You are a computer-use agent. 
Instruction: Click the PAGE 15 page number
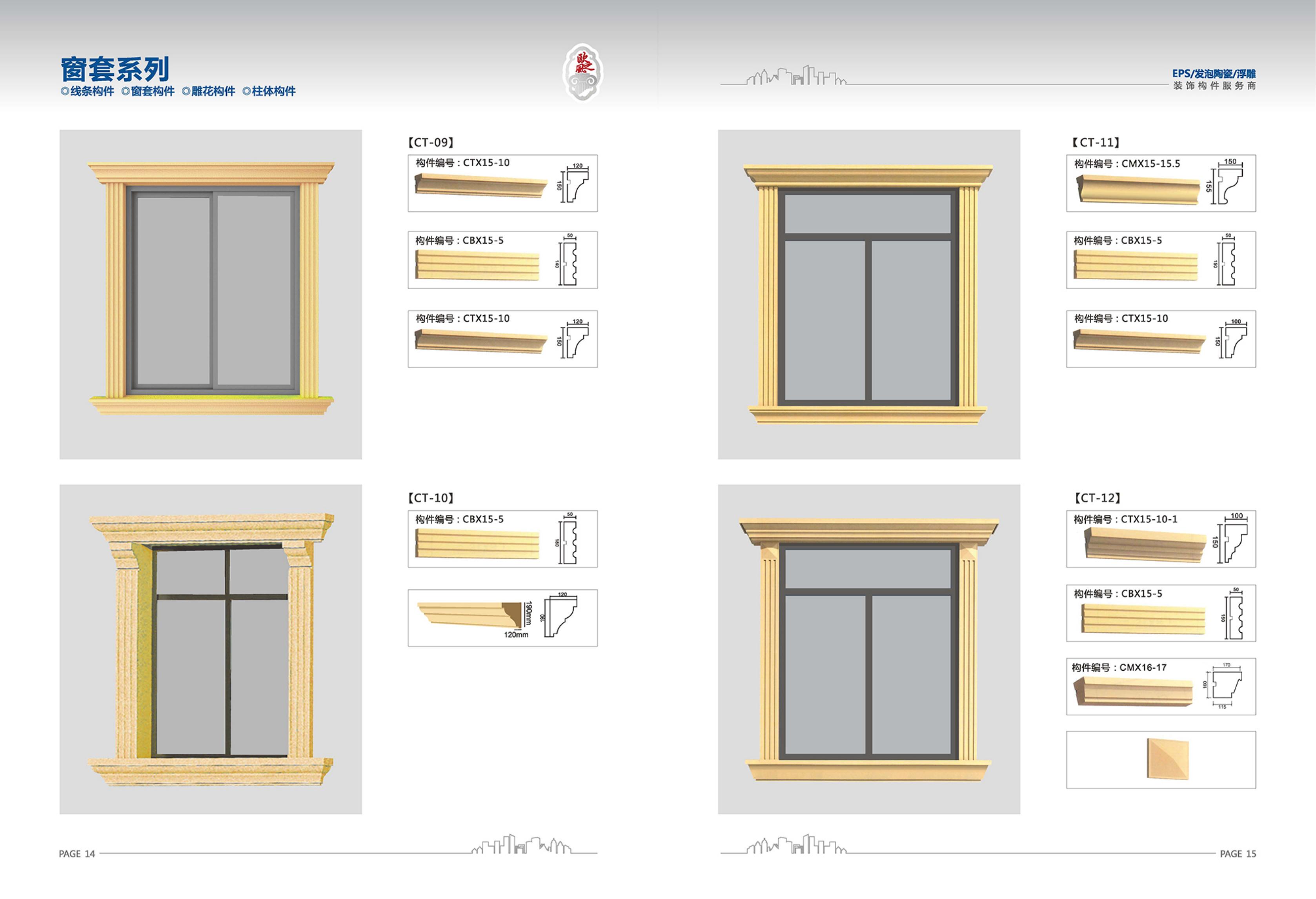coord(1238,854)
